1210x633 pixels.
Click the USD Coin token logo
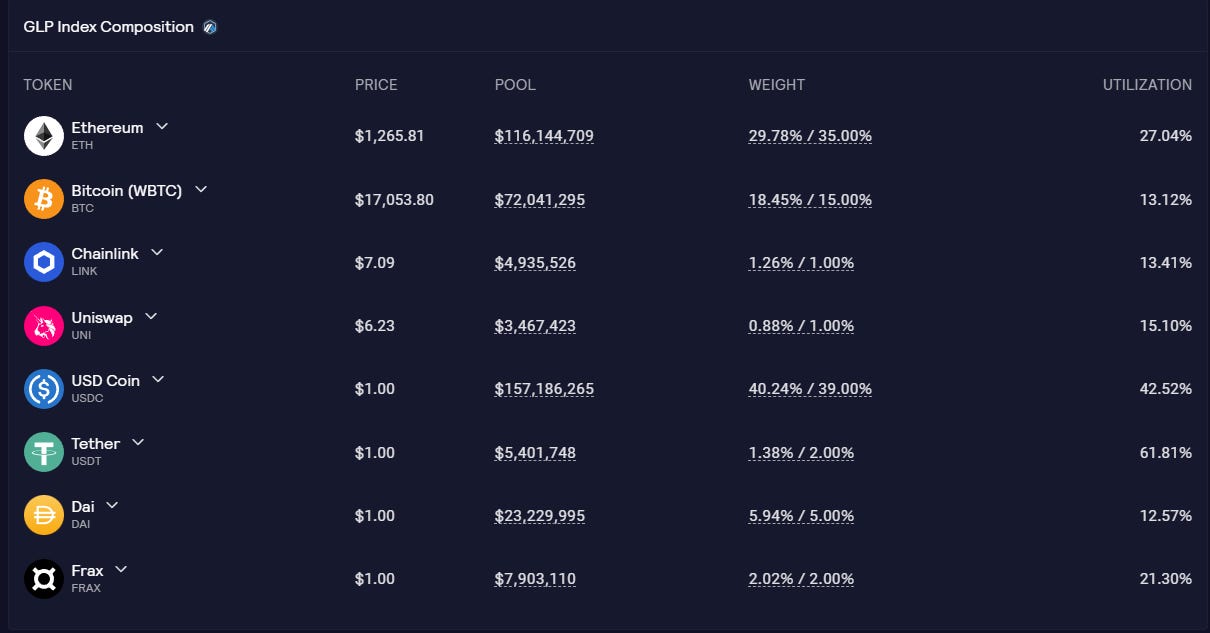click(x=43, y=388)
